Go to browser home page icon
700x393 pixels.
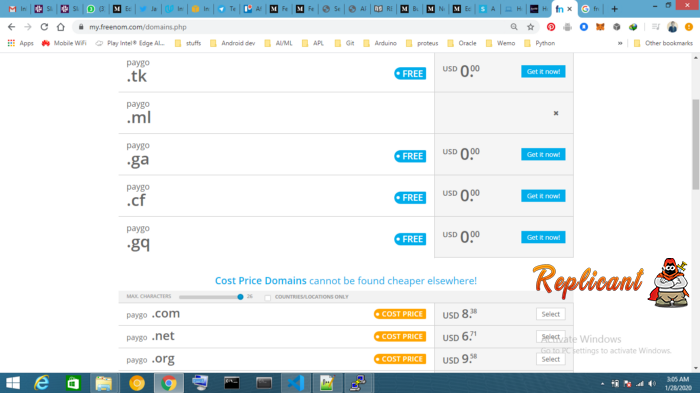(61, 27)
